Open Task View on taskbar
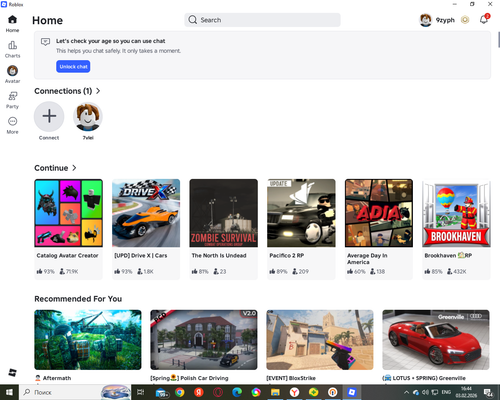The width and height of the screenshot is (500, 400). click(141, 392)
